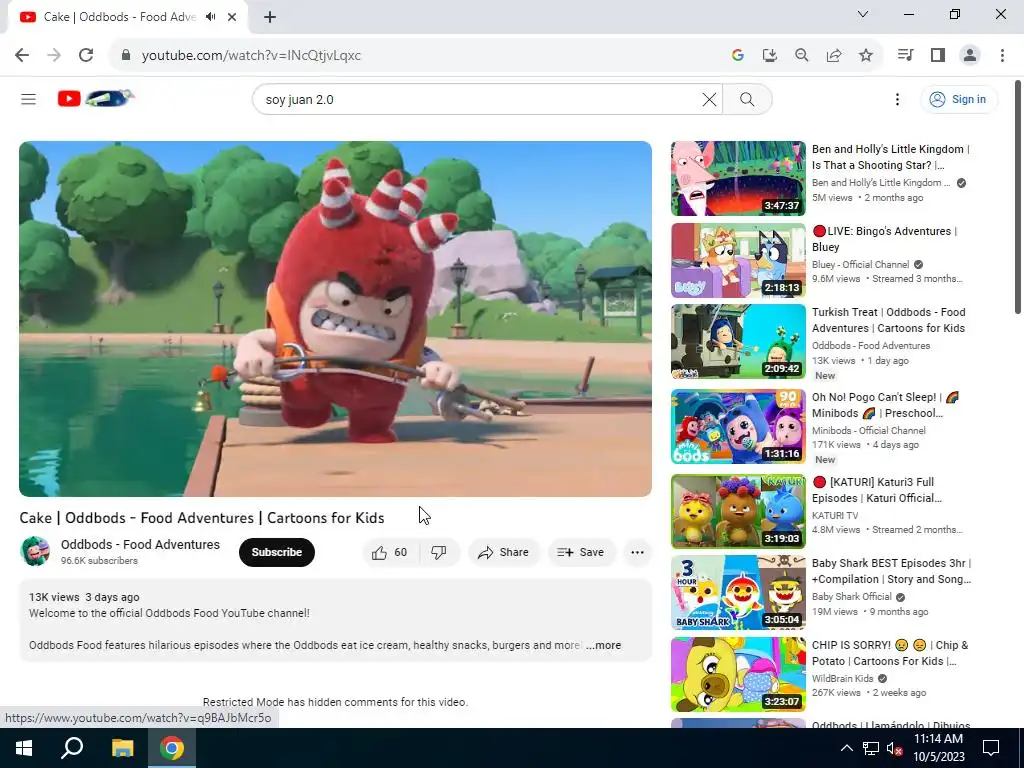Click the WildBrain Kids channel name
Screen dimensions: 1024x768
[x=842, y=679]
